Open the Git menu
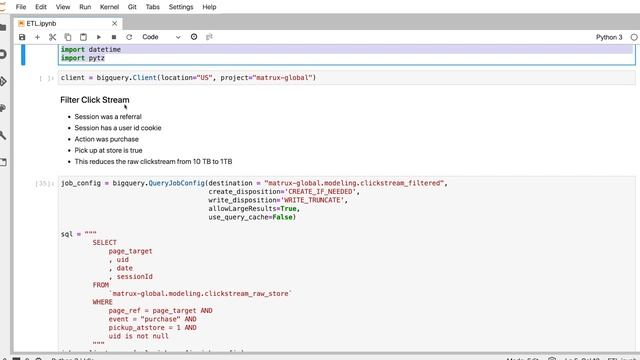 point(132,7)
